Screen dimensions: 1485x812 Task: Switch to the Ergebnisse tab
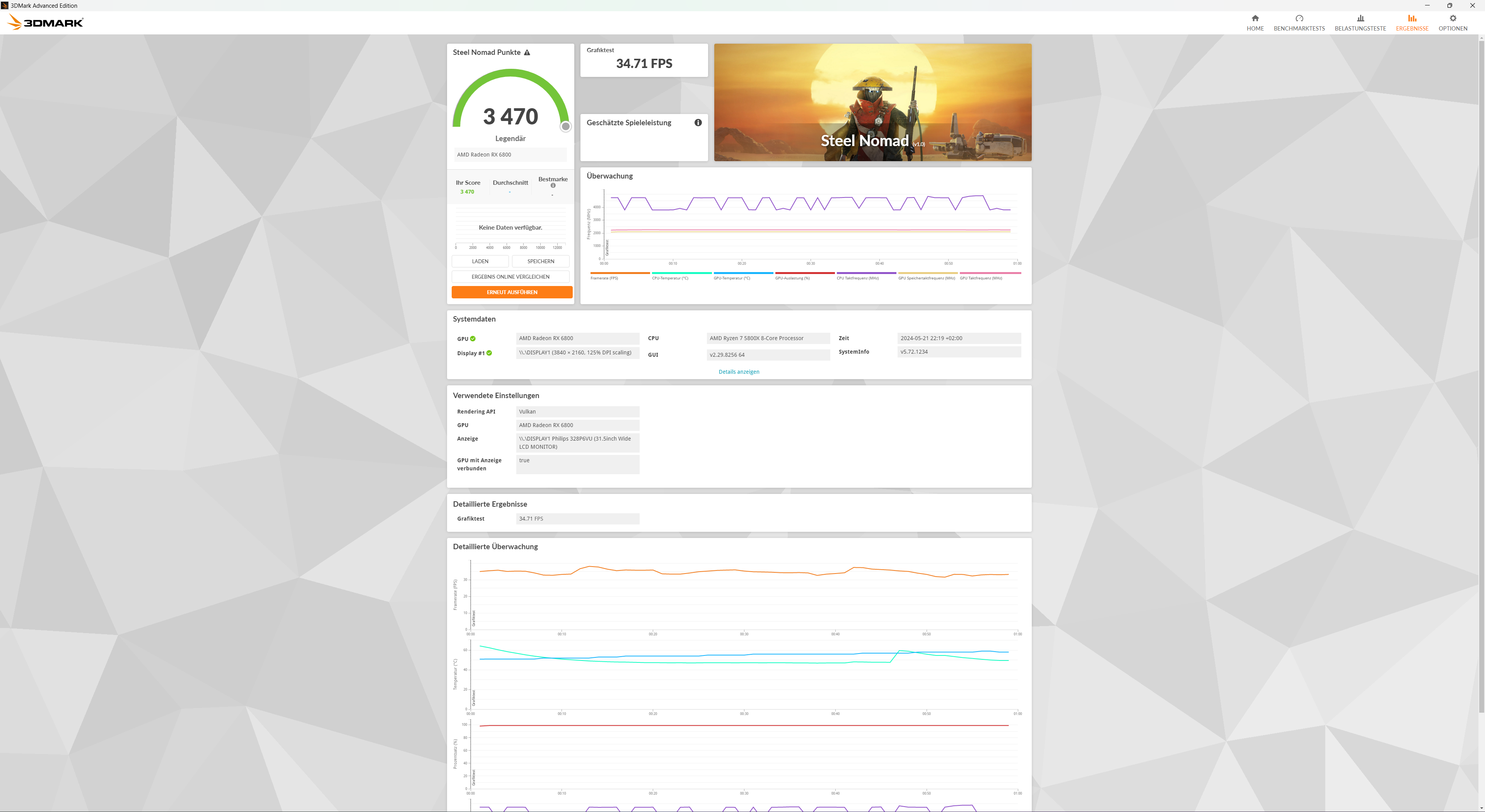point(1411,22)
